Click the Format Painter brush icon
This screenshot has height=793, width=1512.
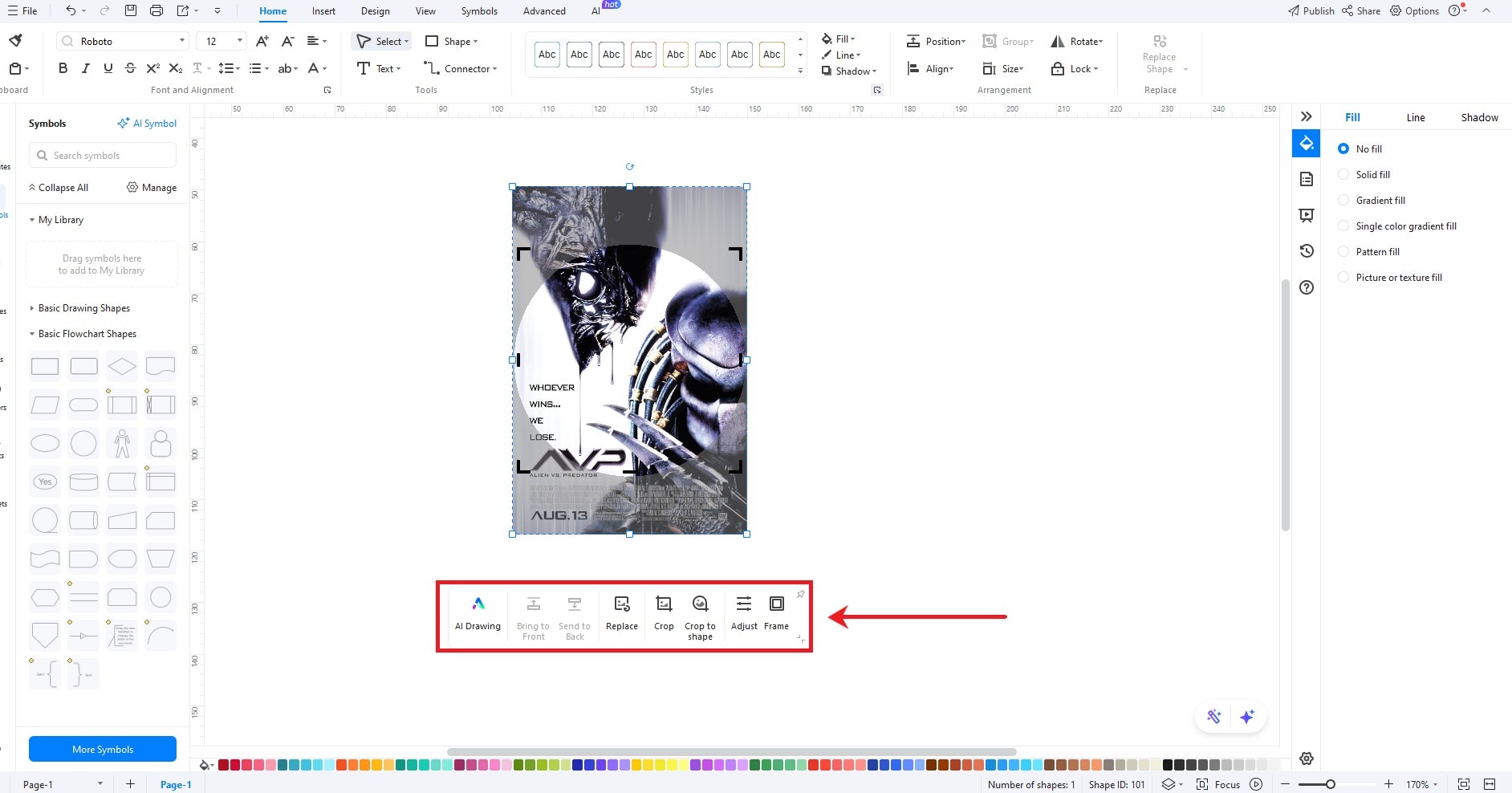[16, 40]
